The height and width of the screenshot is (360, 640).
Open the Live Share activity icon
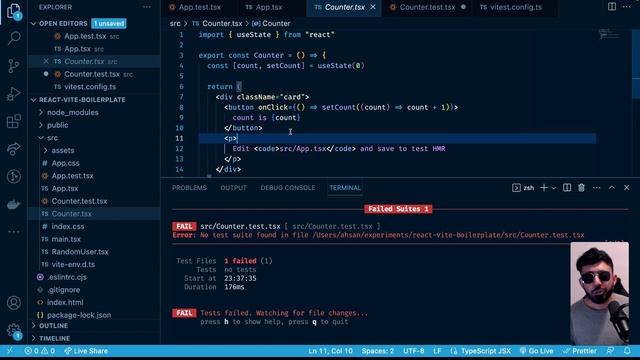point(13,149)
